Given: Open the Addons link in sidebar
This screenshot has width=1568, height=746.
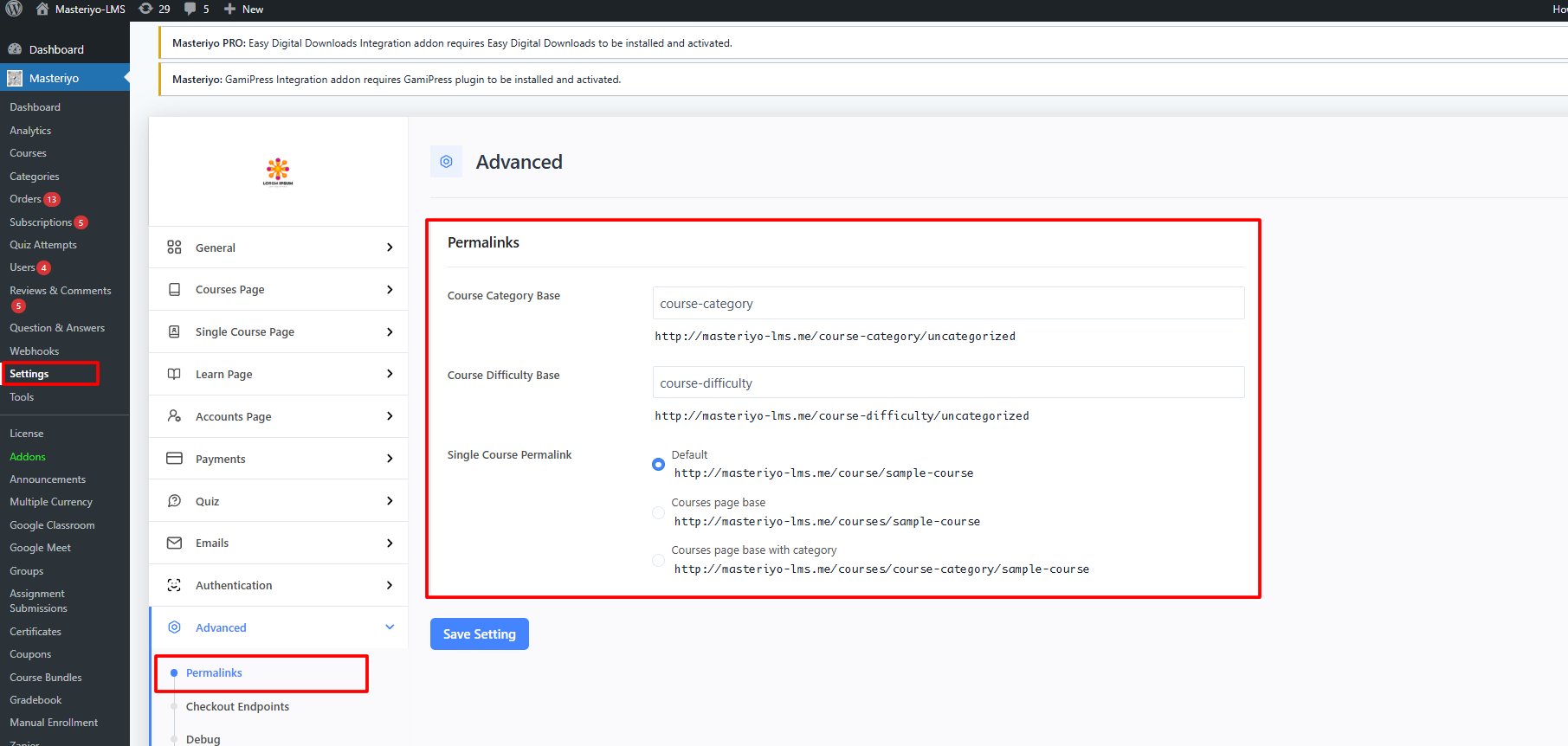Looking at the screenshot, I should tap(28, 457).
